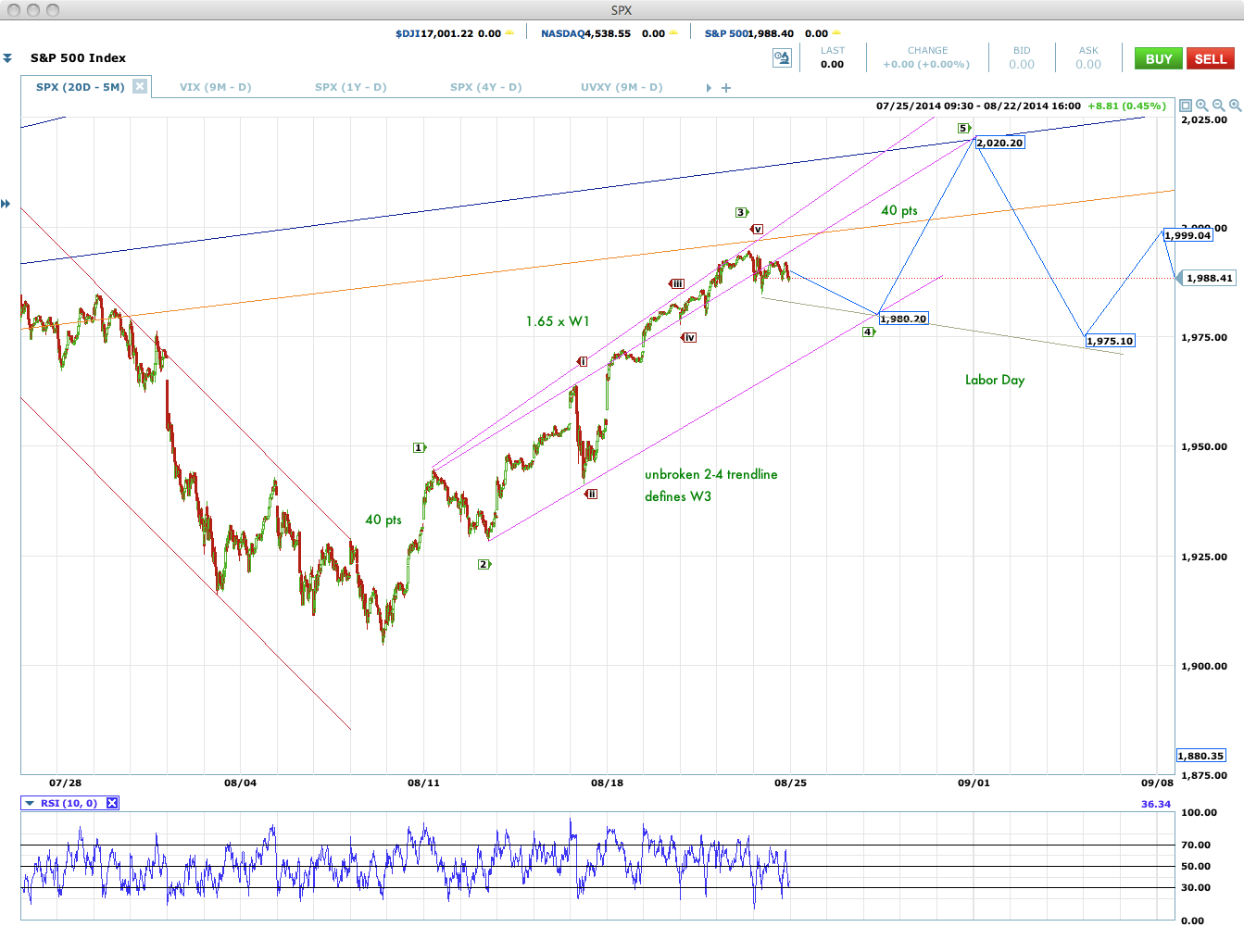Expand left side panel double arrow

tap(6, 204)
